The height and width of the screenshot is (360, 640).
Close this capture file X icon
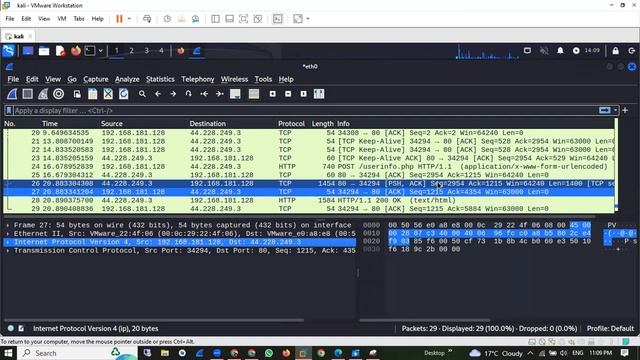coord(108,94)
